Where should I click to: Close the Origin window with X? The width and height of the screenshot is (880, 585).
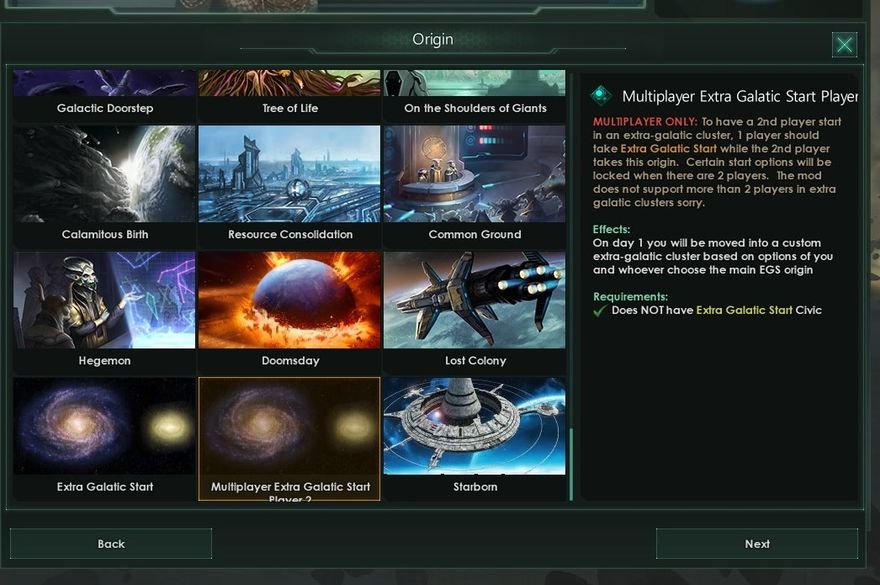pos(845,44)
